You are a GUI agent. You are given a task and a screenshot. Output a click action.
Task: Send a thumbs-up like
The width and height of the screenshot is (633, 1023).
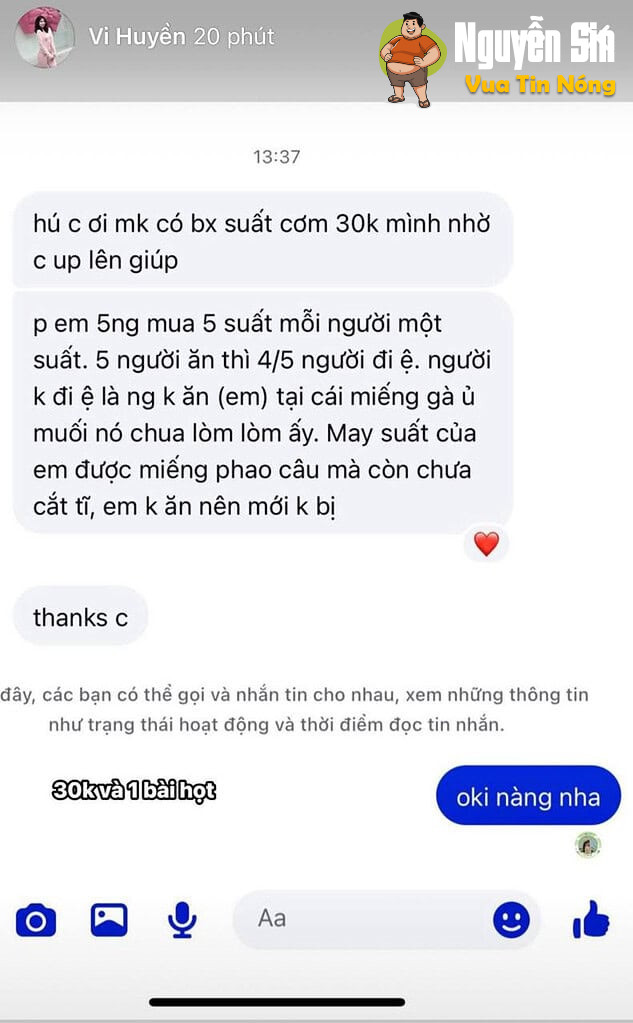(x=591, y=920)
